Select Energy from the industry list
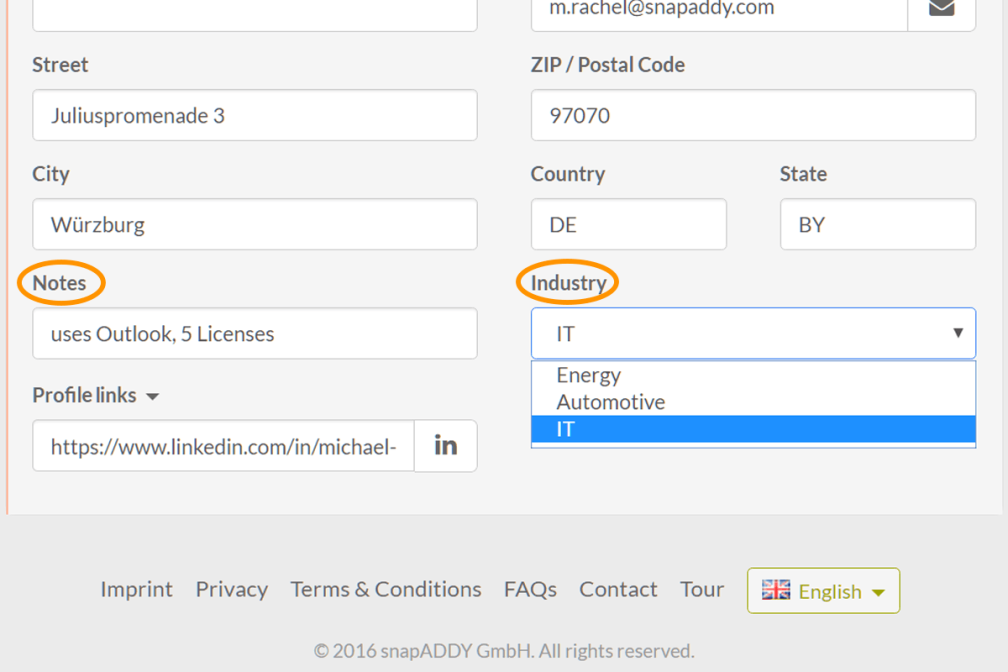The height and width of the screenshot is (672, 1008). click(x=589, y=375)
